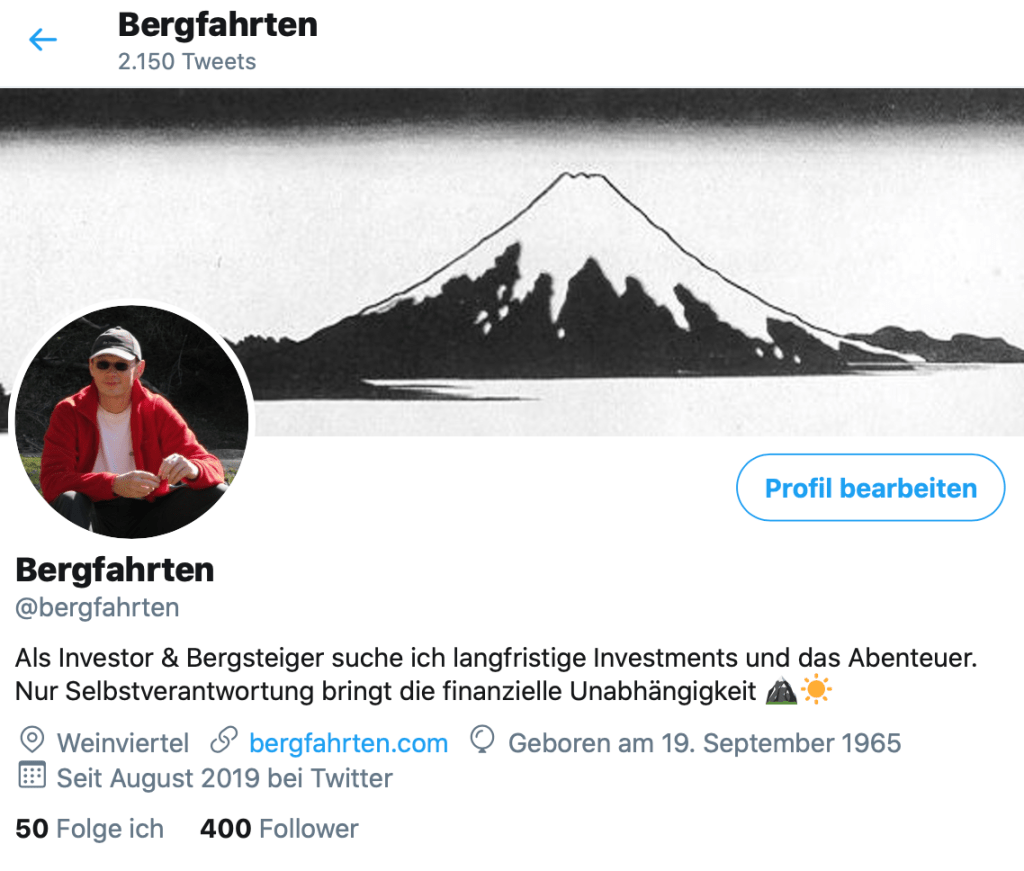This screenshot has height=871, width=1024.
Task: Click the location pin icon near Weinviertel
Action: pyautogui.click(x=32, y=741)
